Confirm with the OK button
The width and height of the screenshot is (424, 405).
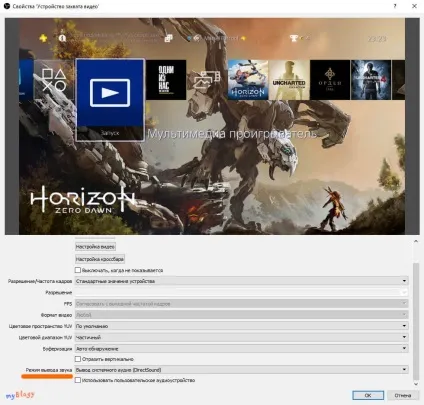(368, 395)
